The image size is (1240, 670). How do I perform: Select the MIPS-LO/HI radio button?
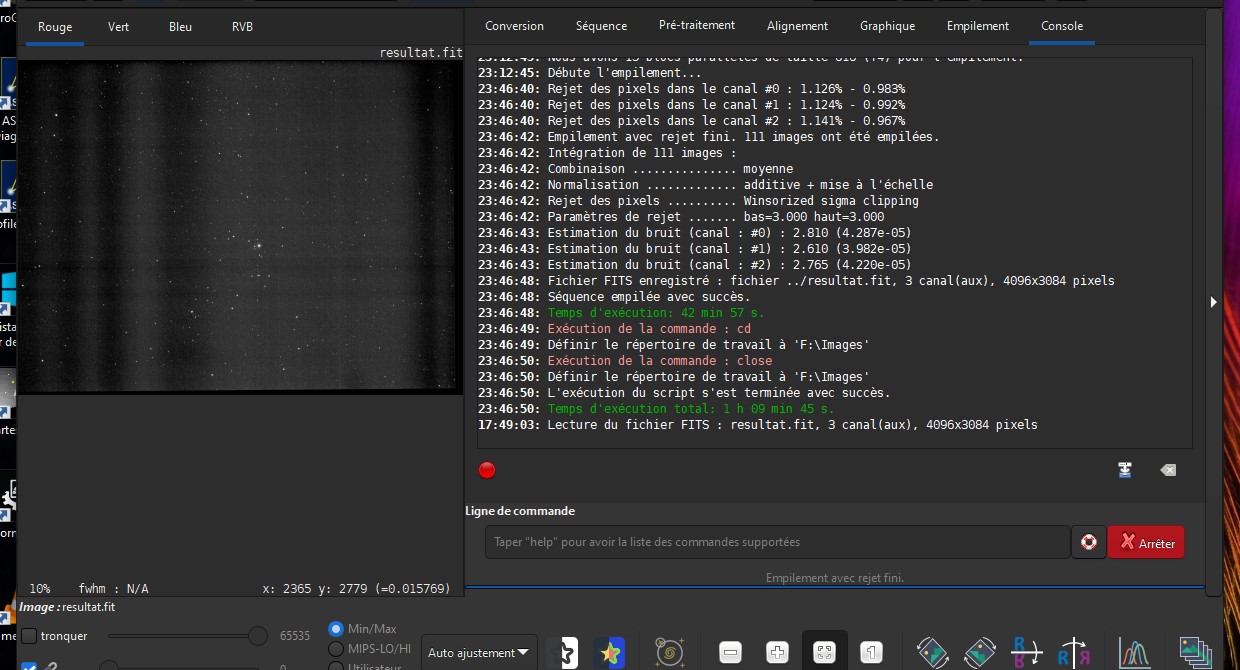(336, 649)
